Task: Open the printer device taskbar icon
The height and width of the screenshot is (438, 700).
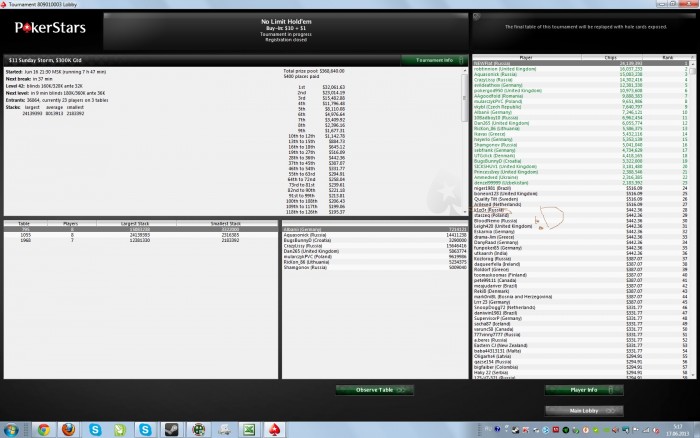Action: 225,430
